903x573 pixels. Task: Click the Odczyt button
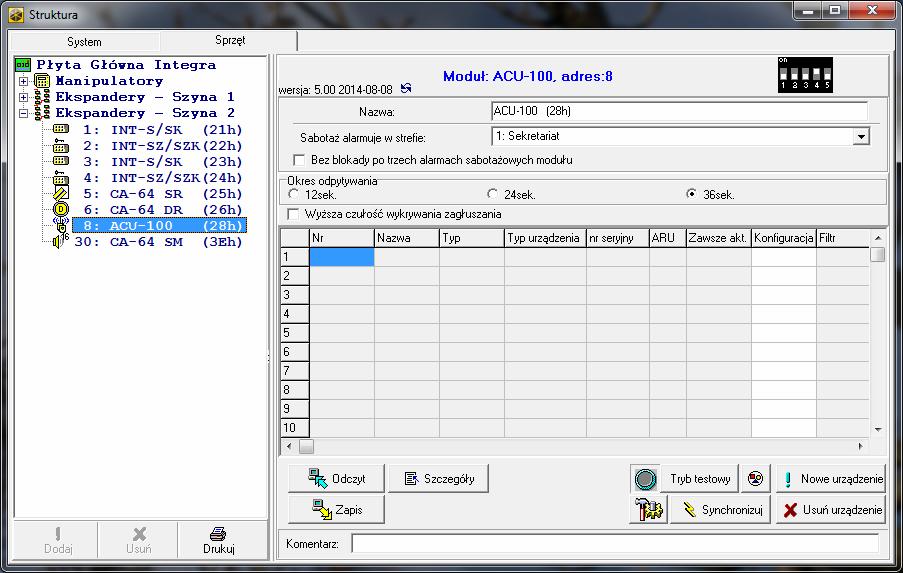(336, 479)
